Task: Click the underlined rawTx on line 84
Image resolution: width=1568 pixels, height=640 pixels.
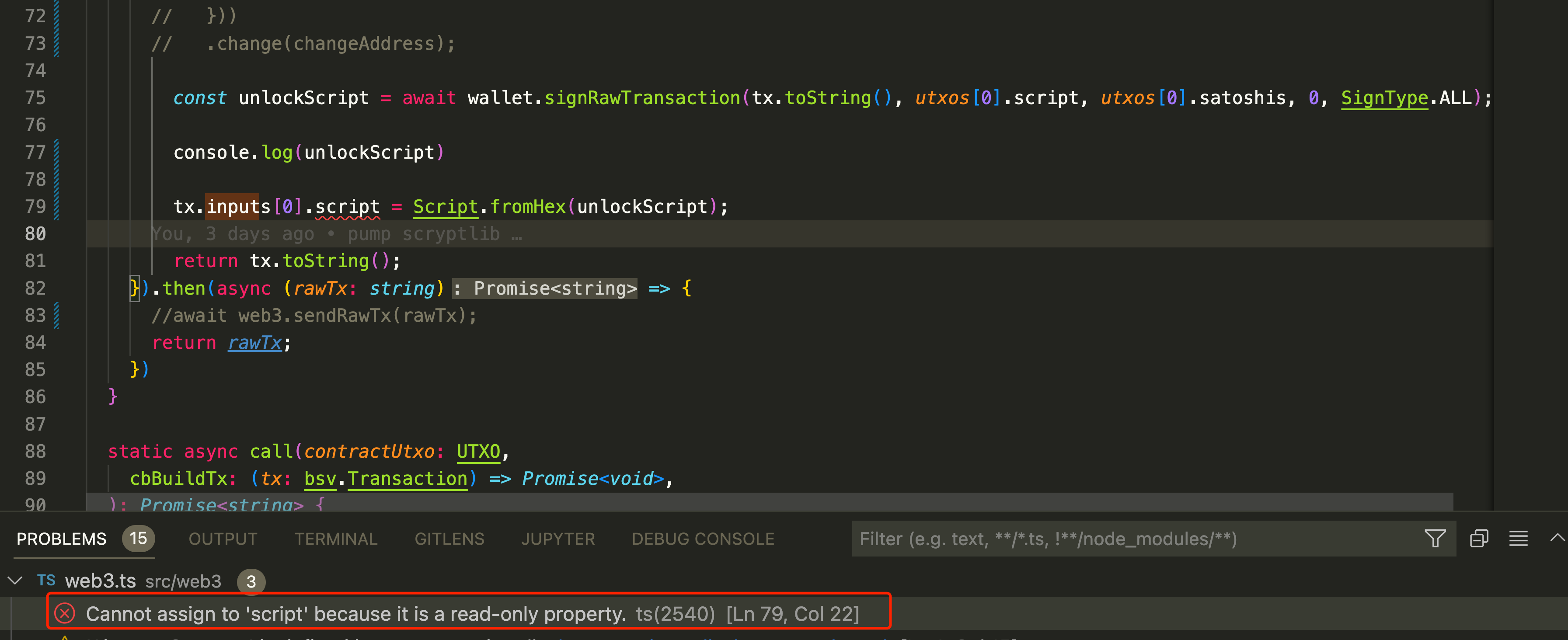Action: pos(254,343)
